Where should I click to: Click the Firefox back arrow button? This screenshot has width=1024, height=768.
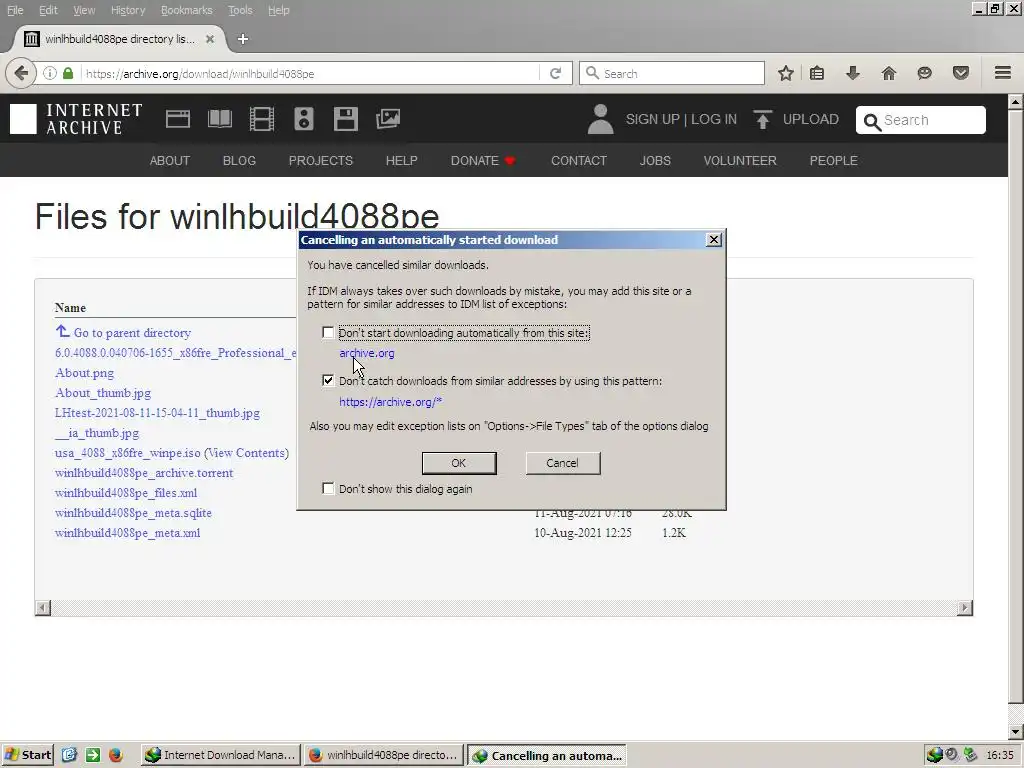click(x=21, y=73)
